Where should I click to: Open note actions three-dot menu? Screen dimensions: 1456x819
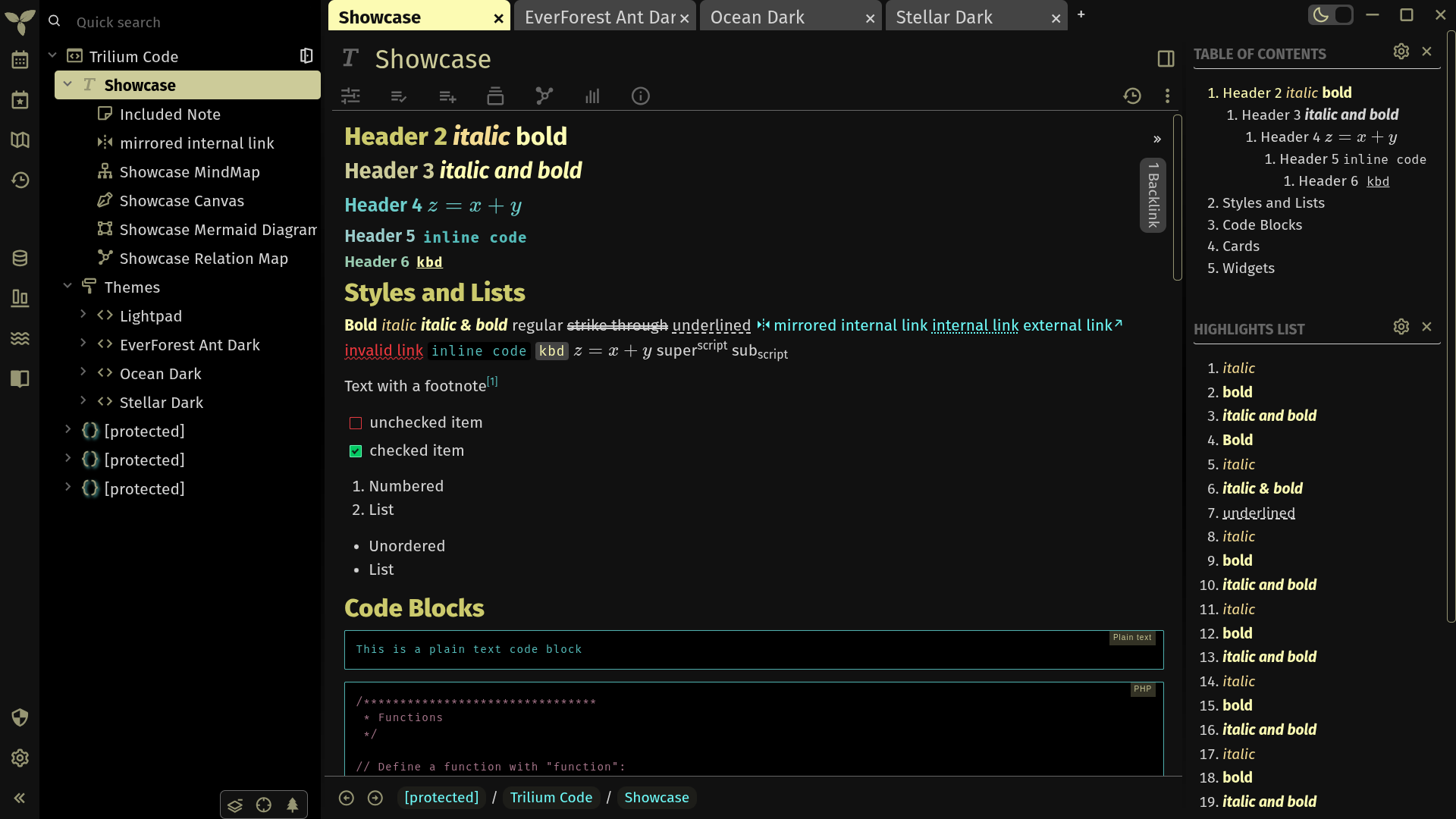(1167, 96)
